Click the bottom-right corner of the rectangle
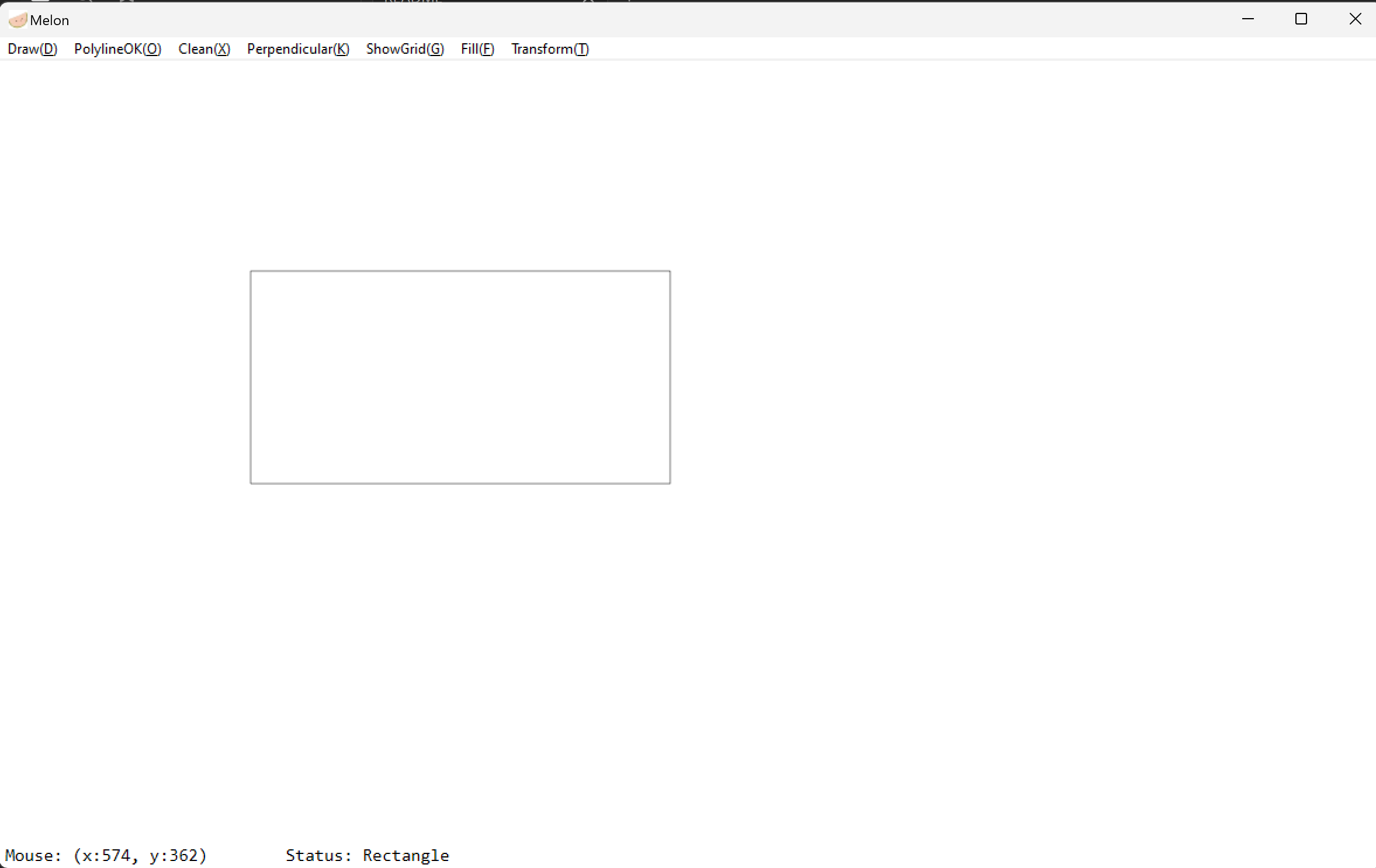This screenshot has height=868, width=1376. point(670,483)
